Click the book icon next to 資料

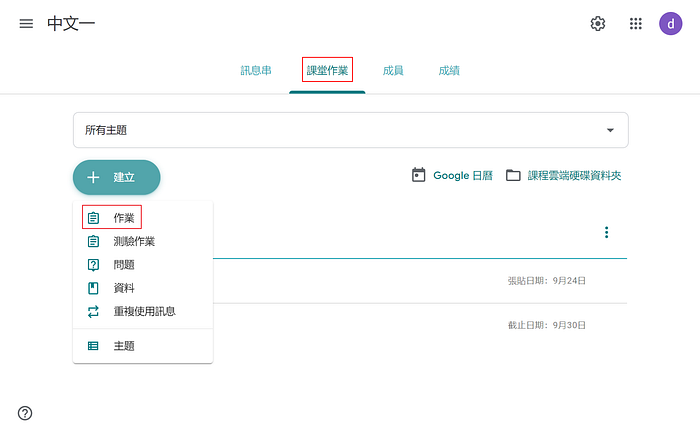93,288
